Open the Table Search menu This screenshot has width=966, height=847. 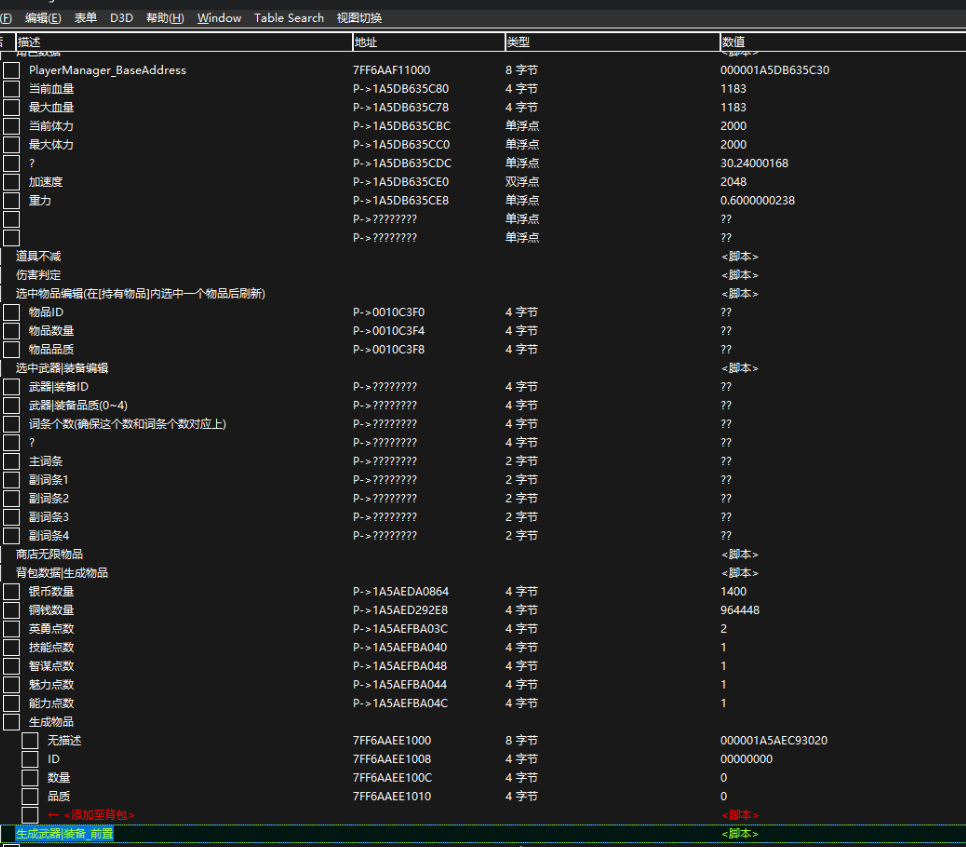click(289, 18)
